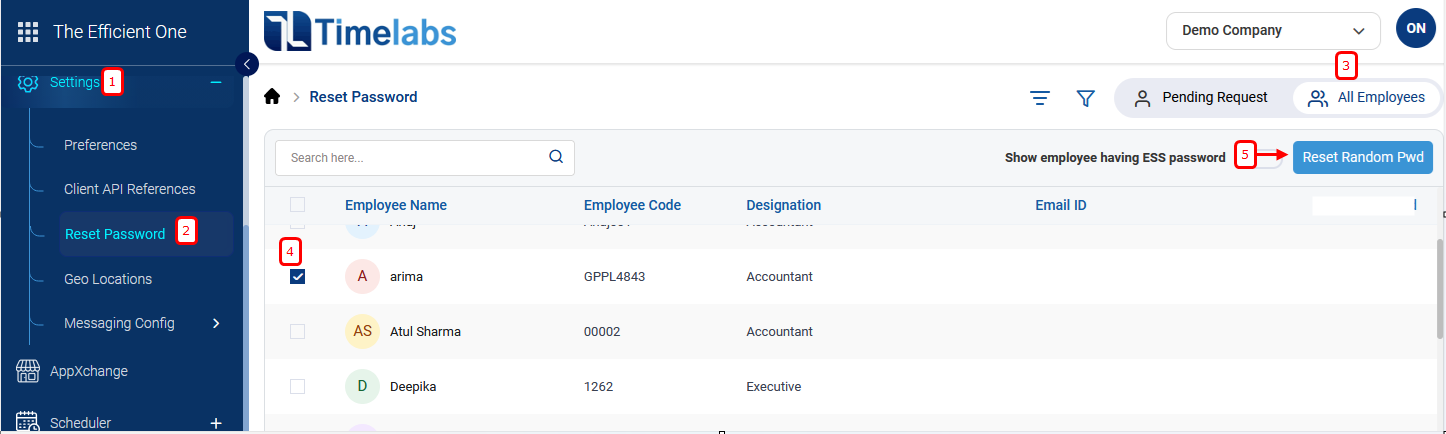Click Atul Sharma's AS avatar
This screenshot has height=434, width=1446.
coord(362,331)
